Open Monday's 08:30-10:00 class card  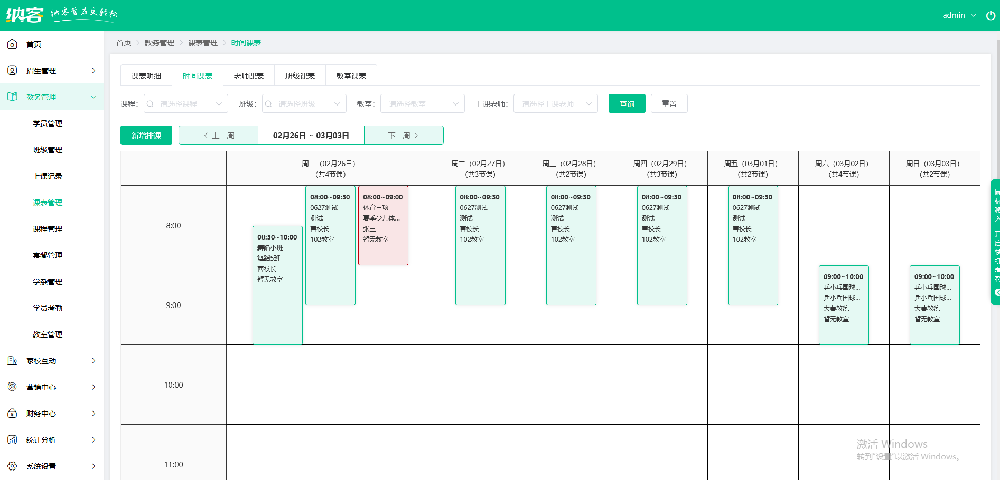pos(278,285)
